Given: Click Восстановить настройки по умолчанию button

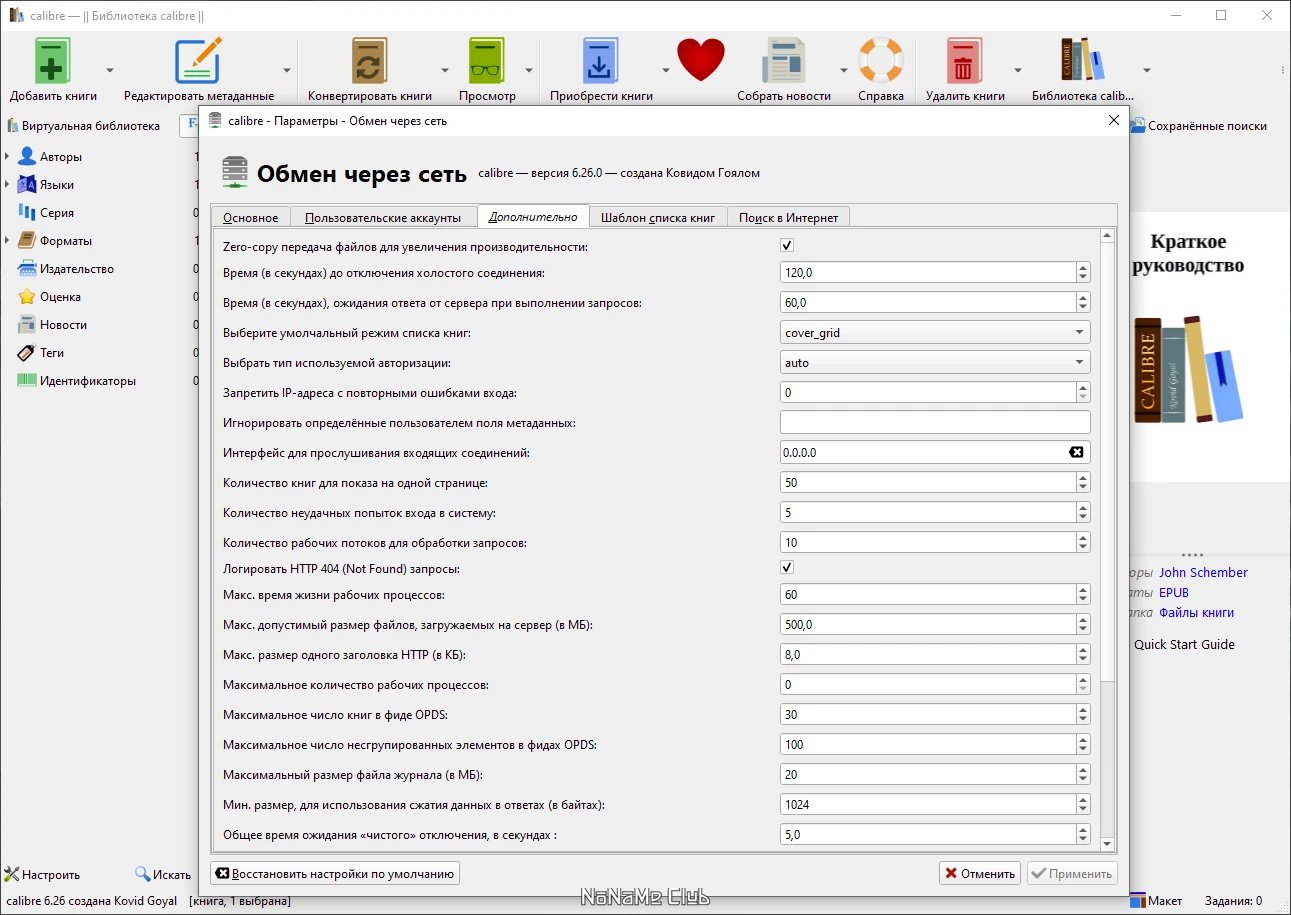Looking at the screenshot, I should point(335,873).
